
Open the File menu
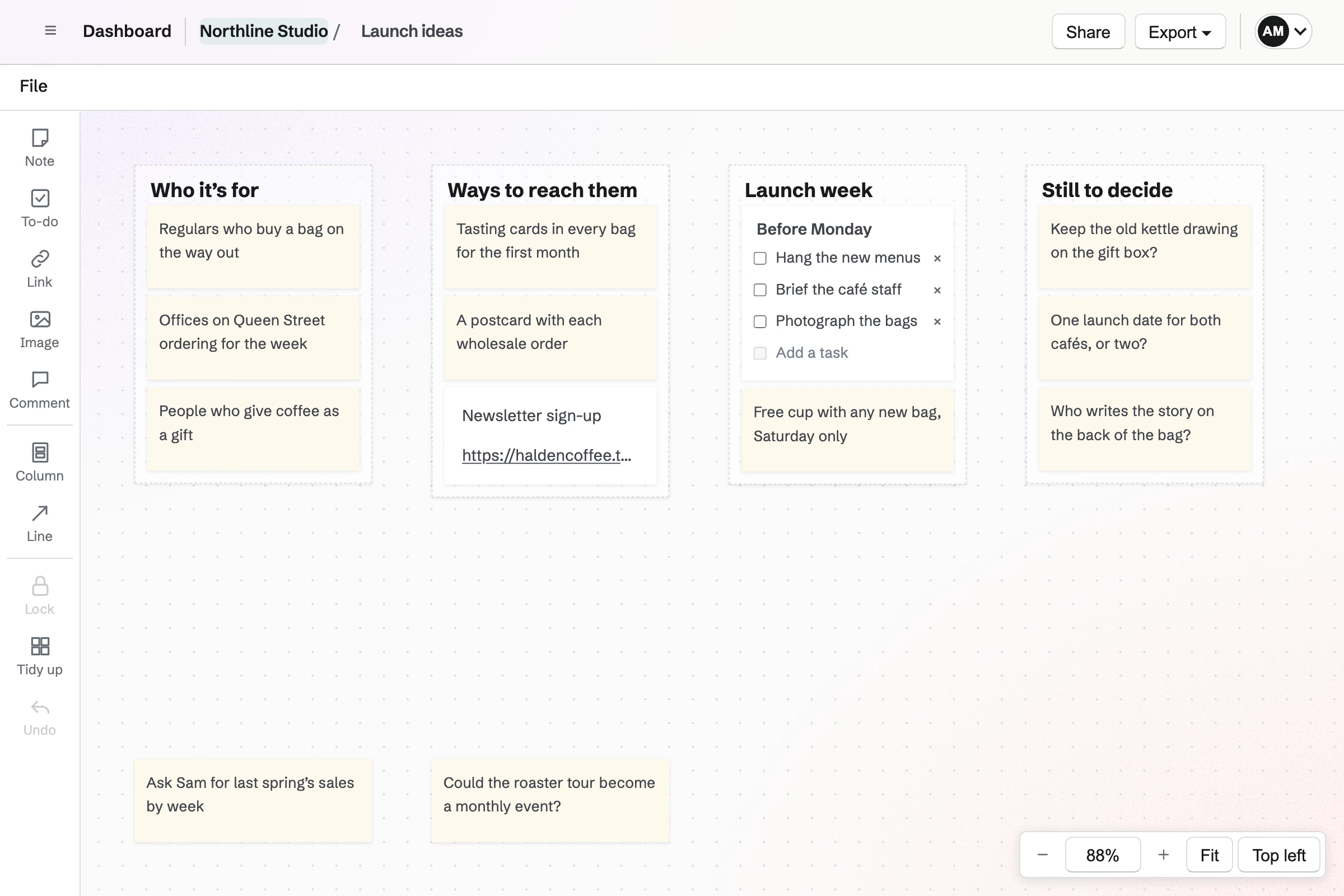coord(34,86)
